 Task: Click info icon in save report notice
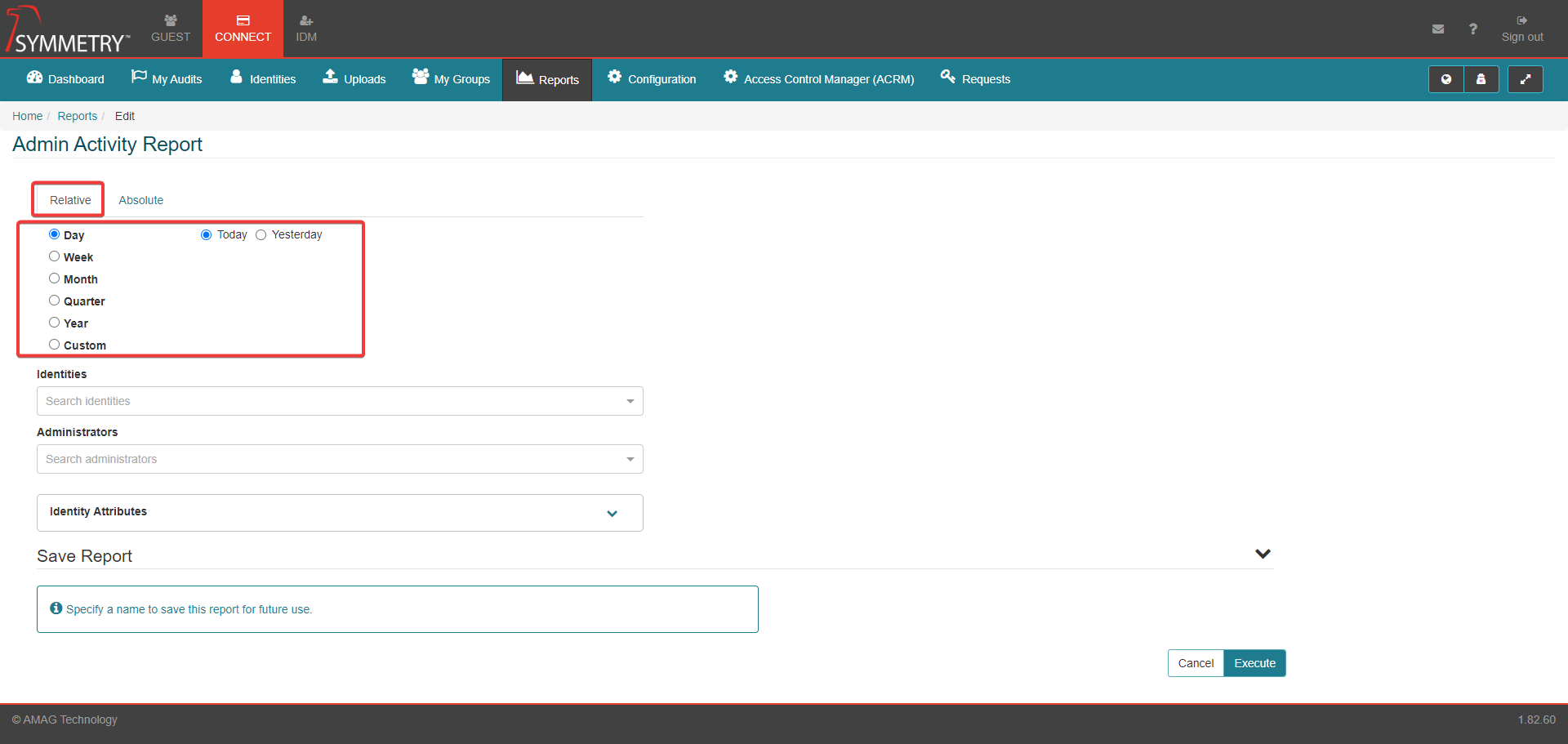(56, 608)
